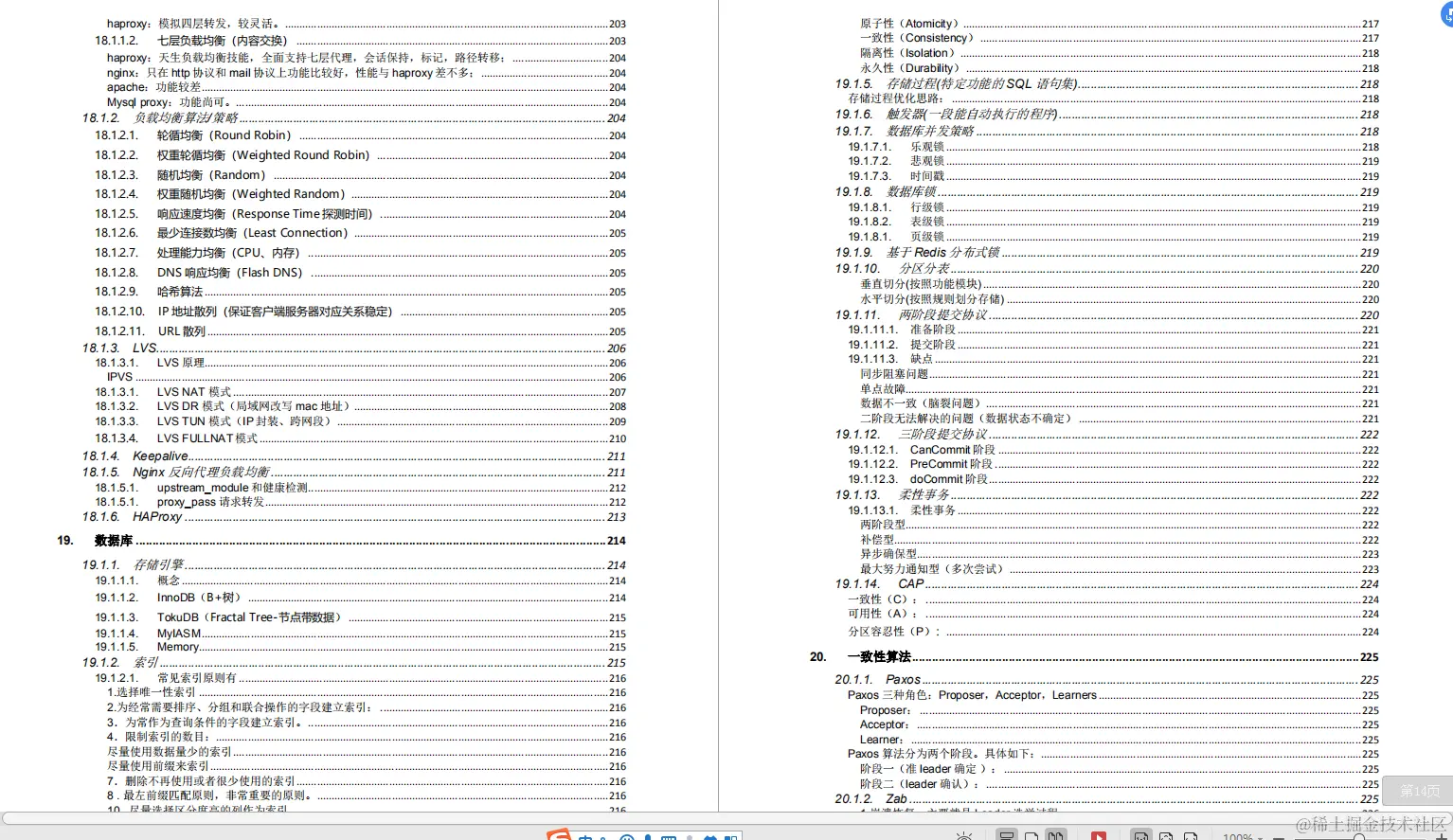Jump to section 18.1.3 LVS heading

coord(353,348)
